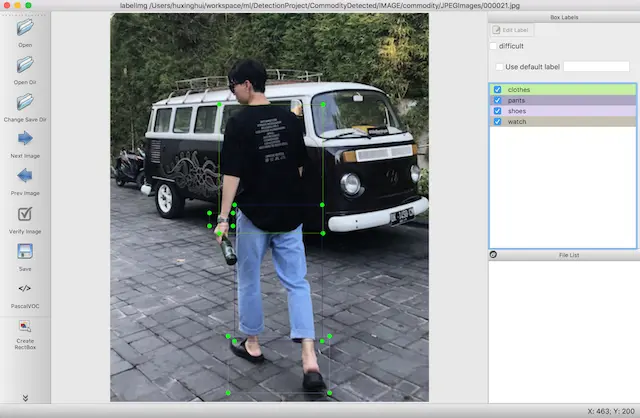Choose the Change Save Dir icon

click(x=25, y=102)
